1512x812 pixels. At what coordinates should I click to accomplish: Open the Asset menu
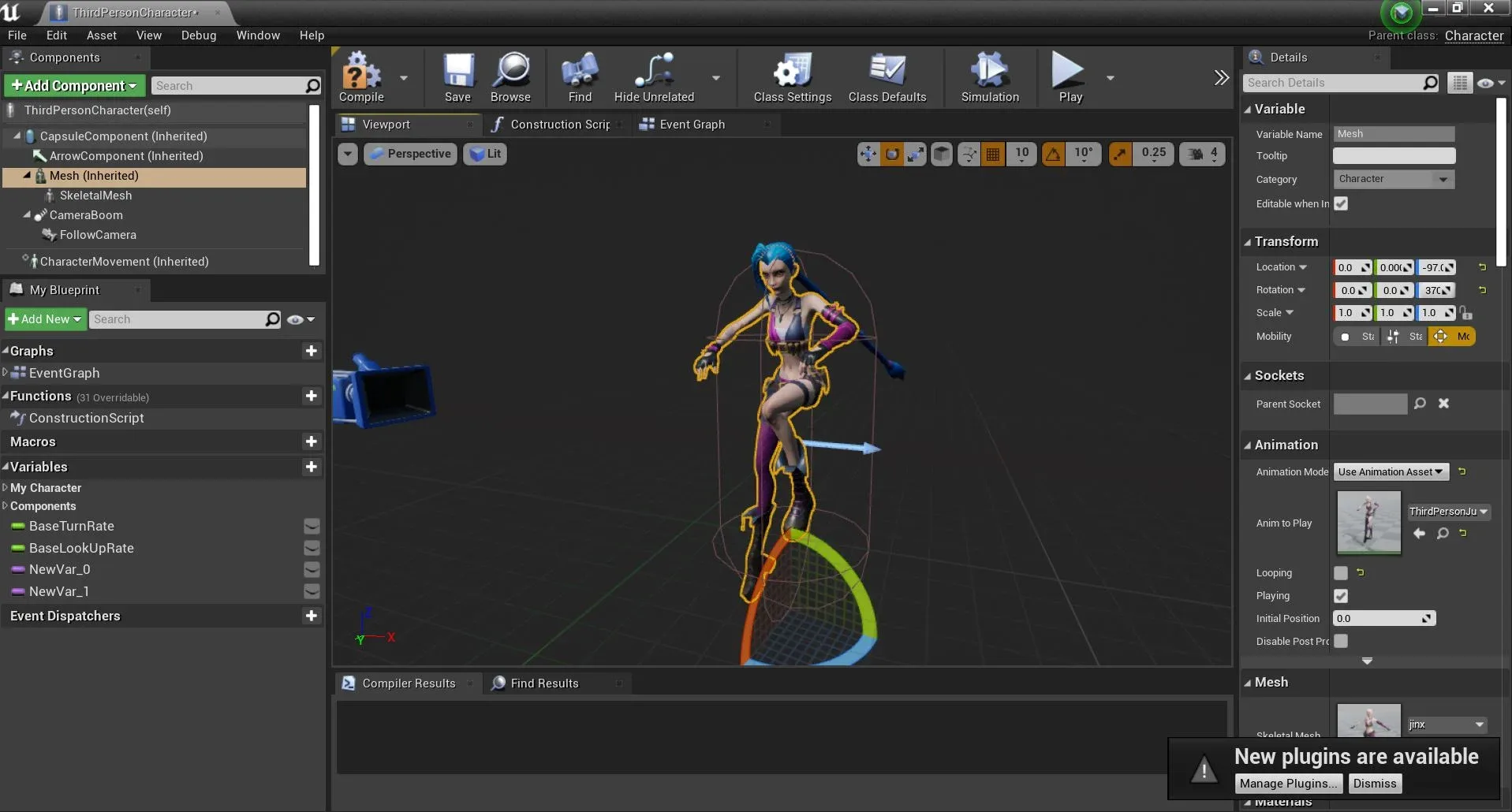[102, 35]
